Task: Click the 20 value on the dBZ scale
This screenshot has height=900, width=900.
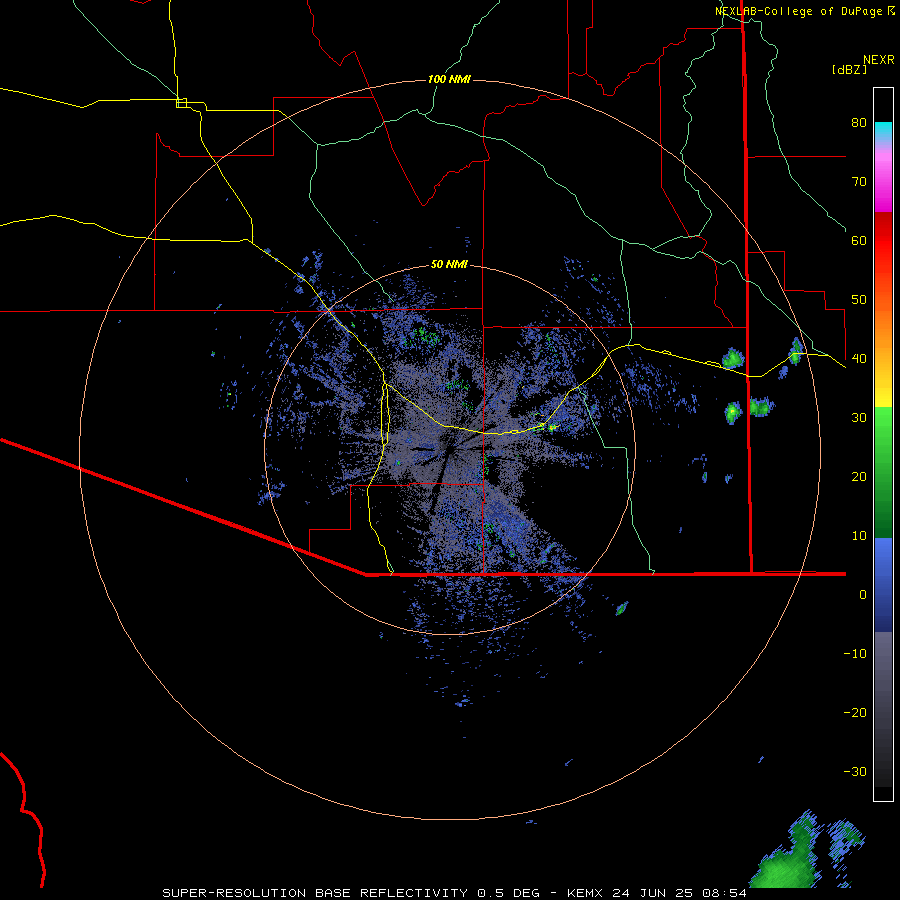Action: [x=859, y=476]
